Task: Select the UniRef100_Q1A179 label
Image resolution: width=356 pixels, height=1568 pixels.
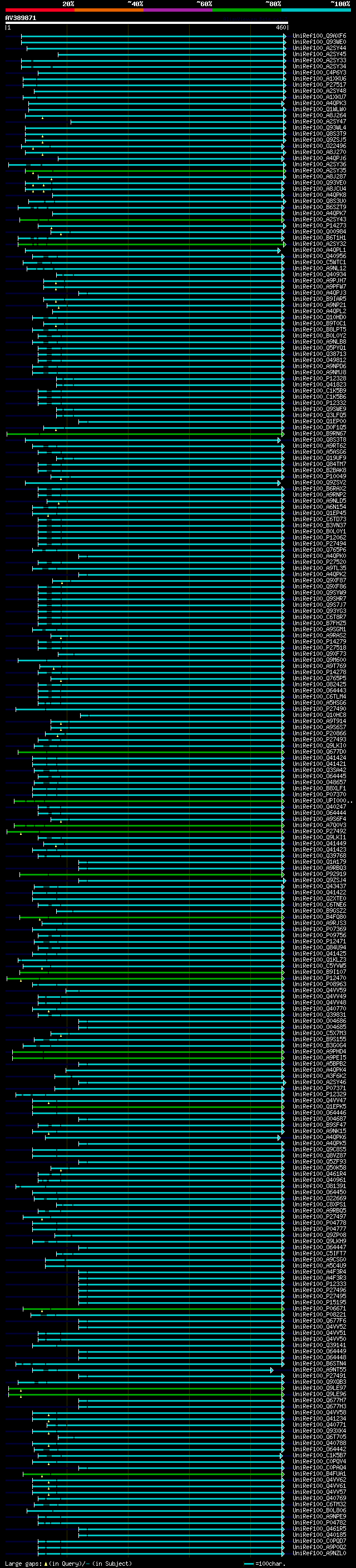Action: (319, 862)
